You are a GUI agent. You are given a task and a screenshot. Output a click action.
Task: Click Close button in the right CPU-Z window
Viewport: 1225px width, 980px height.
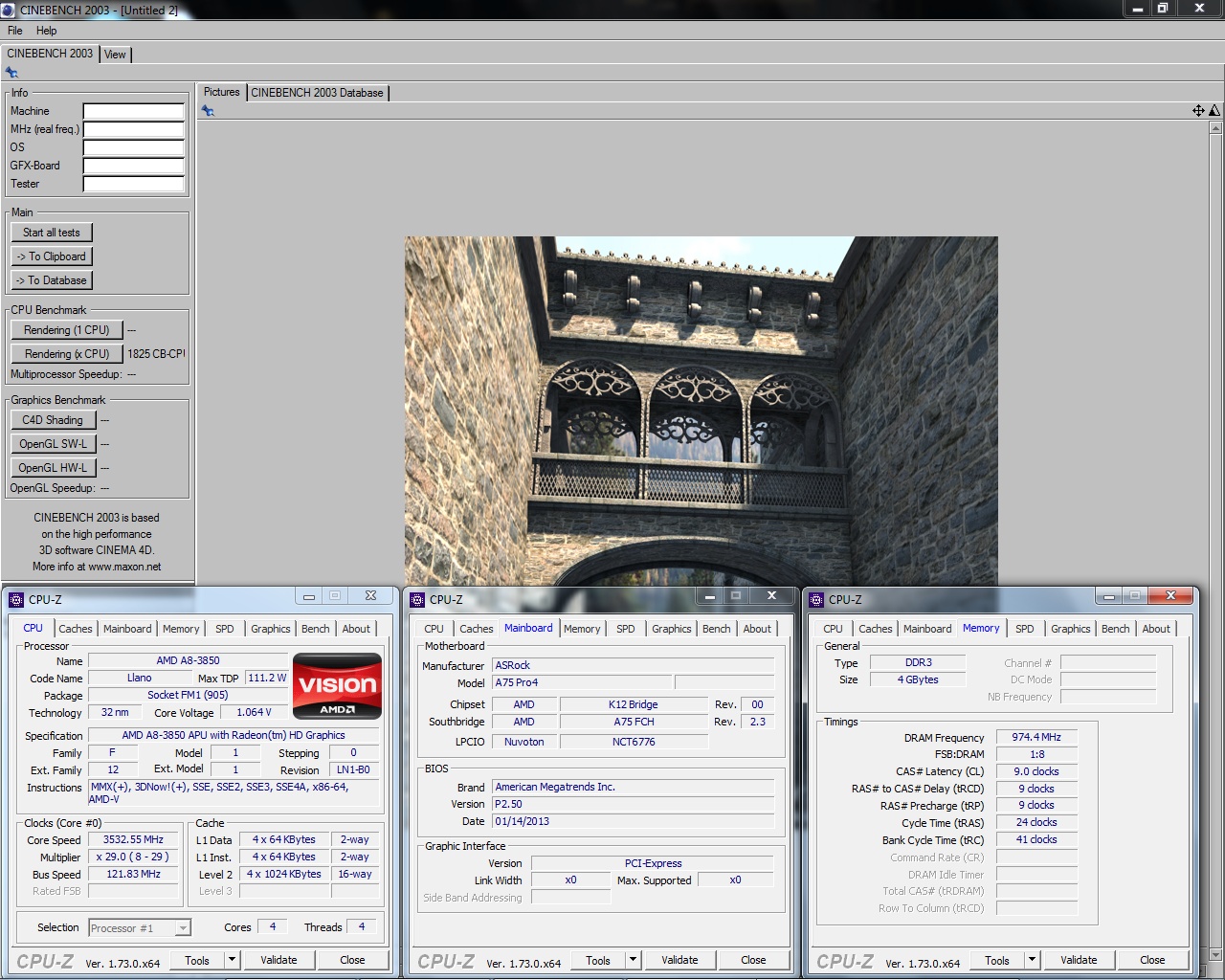coord(1152,960)
